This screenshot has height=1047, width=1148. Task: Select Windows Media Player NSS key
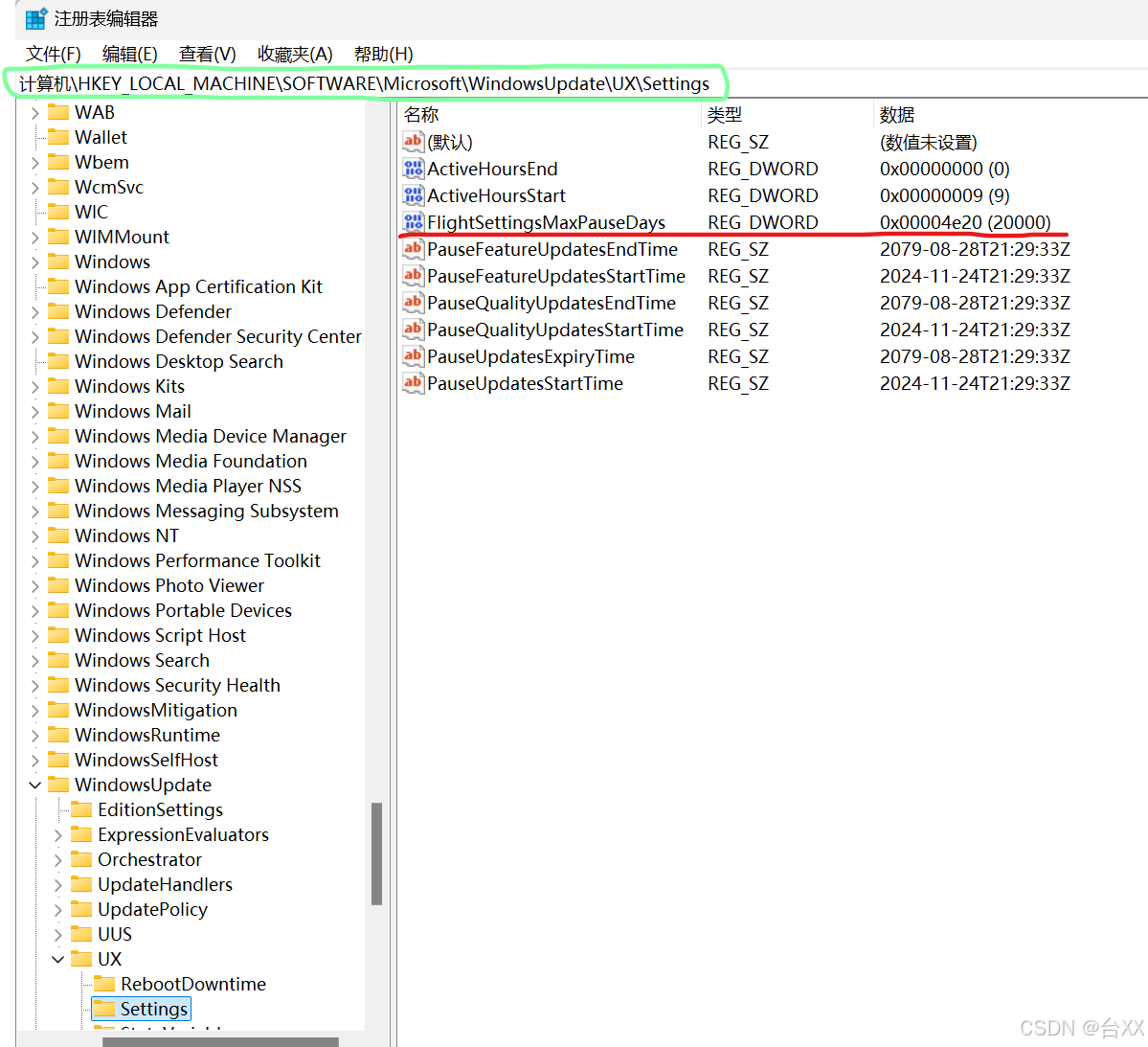click(188, 486)
